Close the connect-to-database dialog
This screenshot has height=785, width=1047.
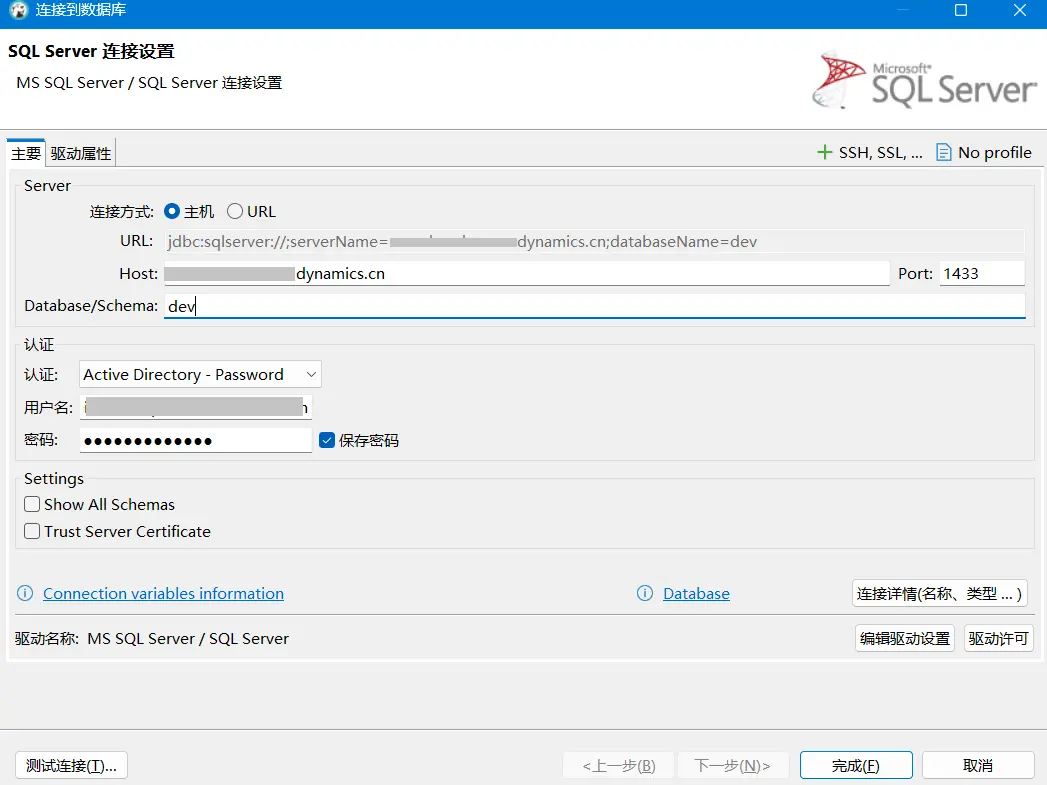1020,10
